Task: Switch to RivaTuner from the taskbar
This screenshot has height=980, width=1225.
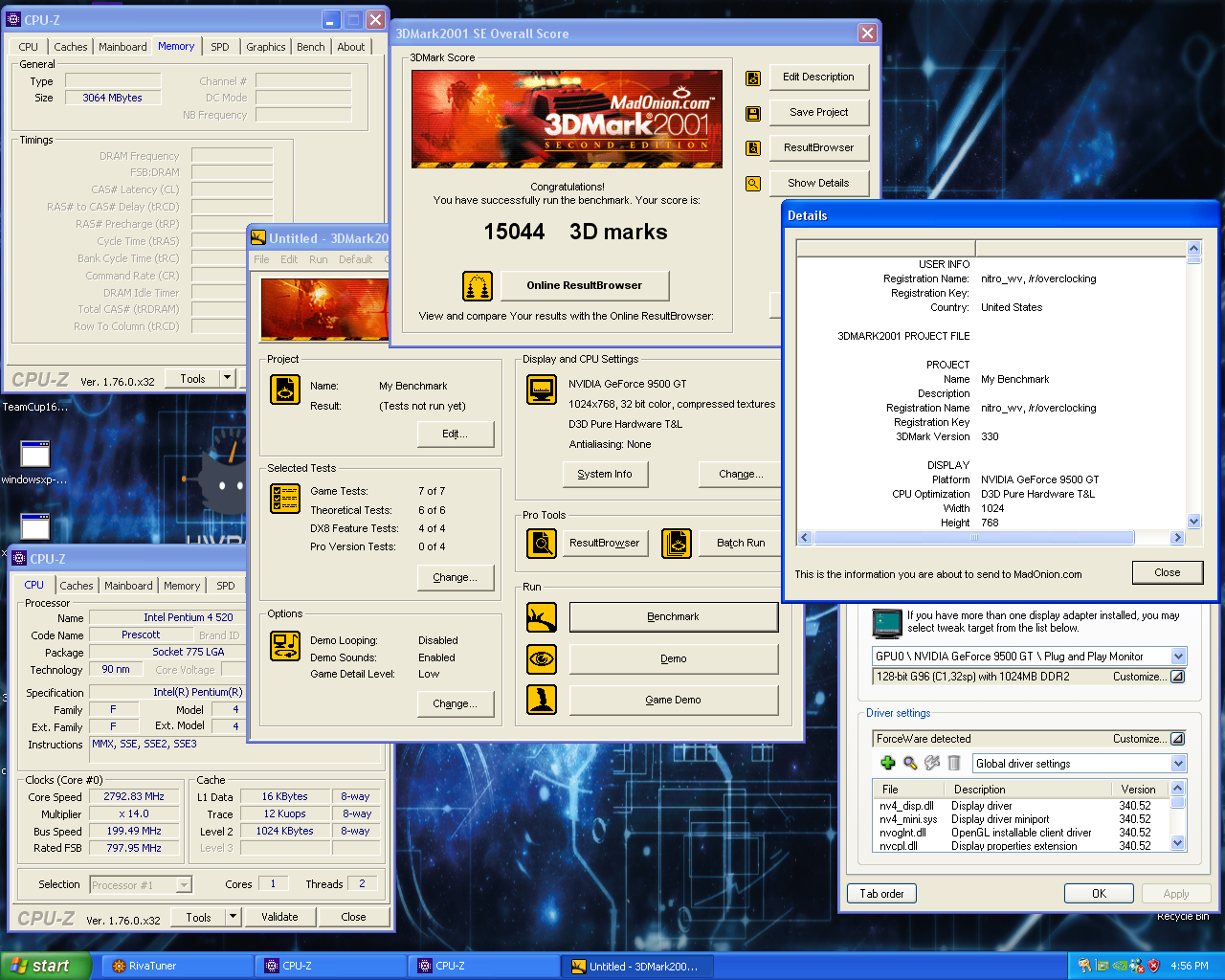Action: pyautogui.click(x=177, y=966)
